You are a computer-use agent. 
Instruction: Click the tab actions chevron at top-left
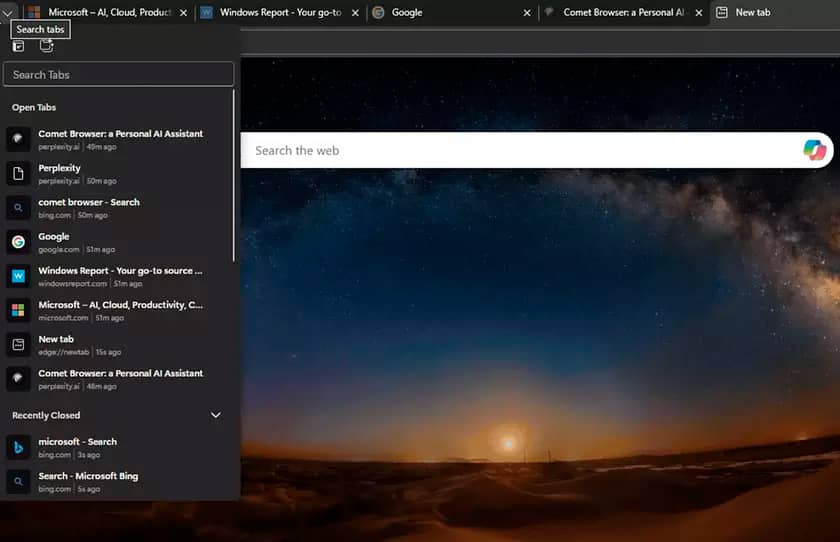8,12
